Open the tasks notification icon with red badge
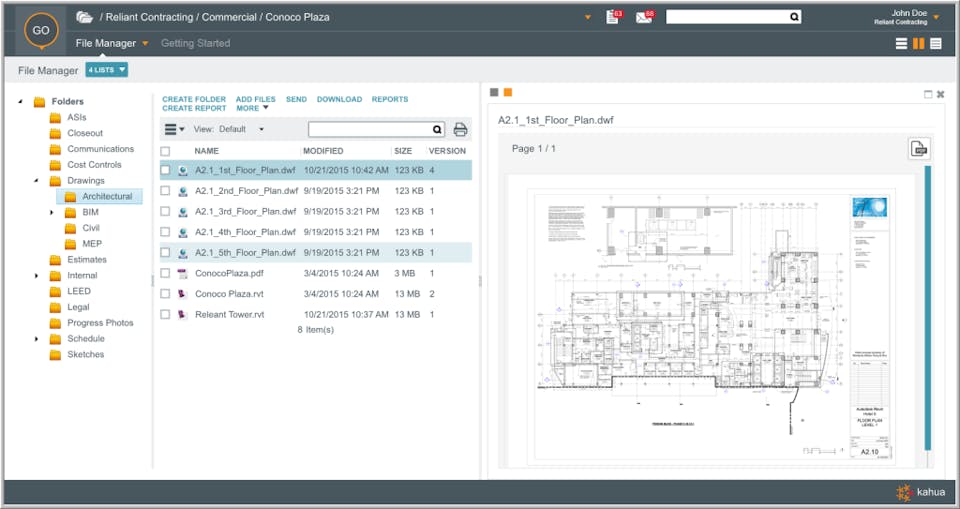Screen dimensions: 960x509 [613, 17]
